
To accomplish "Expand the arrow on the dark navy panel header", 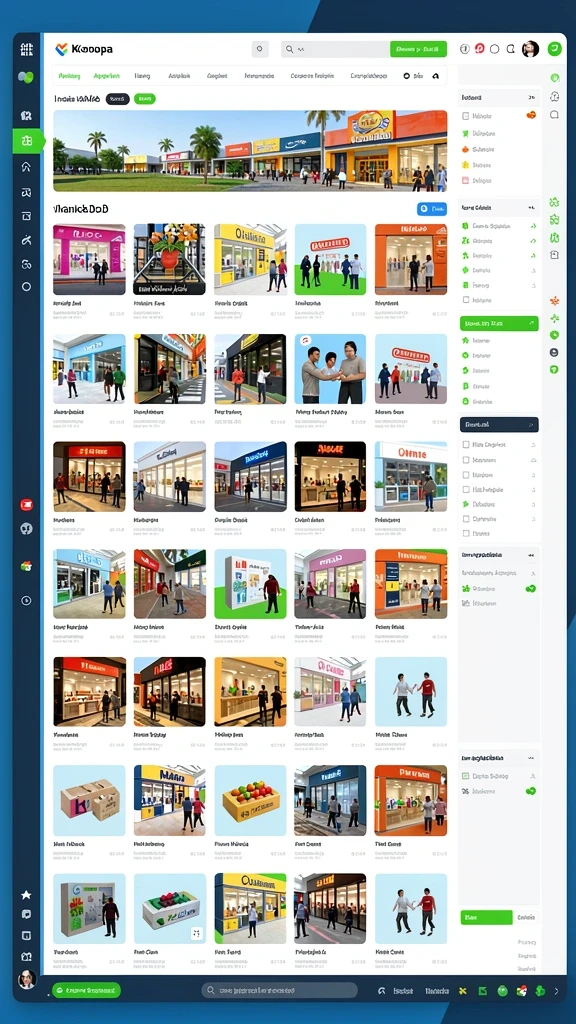I will tap(532, 424).
